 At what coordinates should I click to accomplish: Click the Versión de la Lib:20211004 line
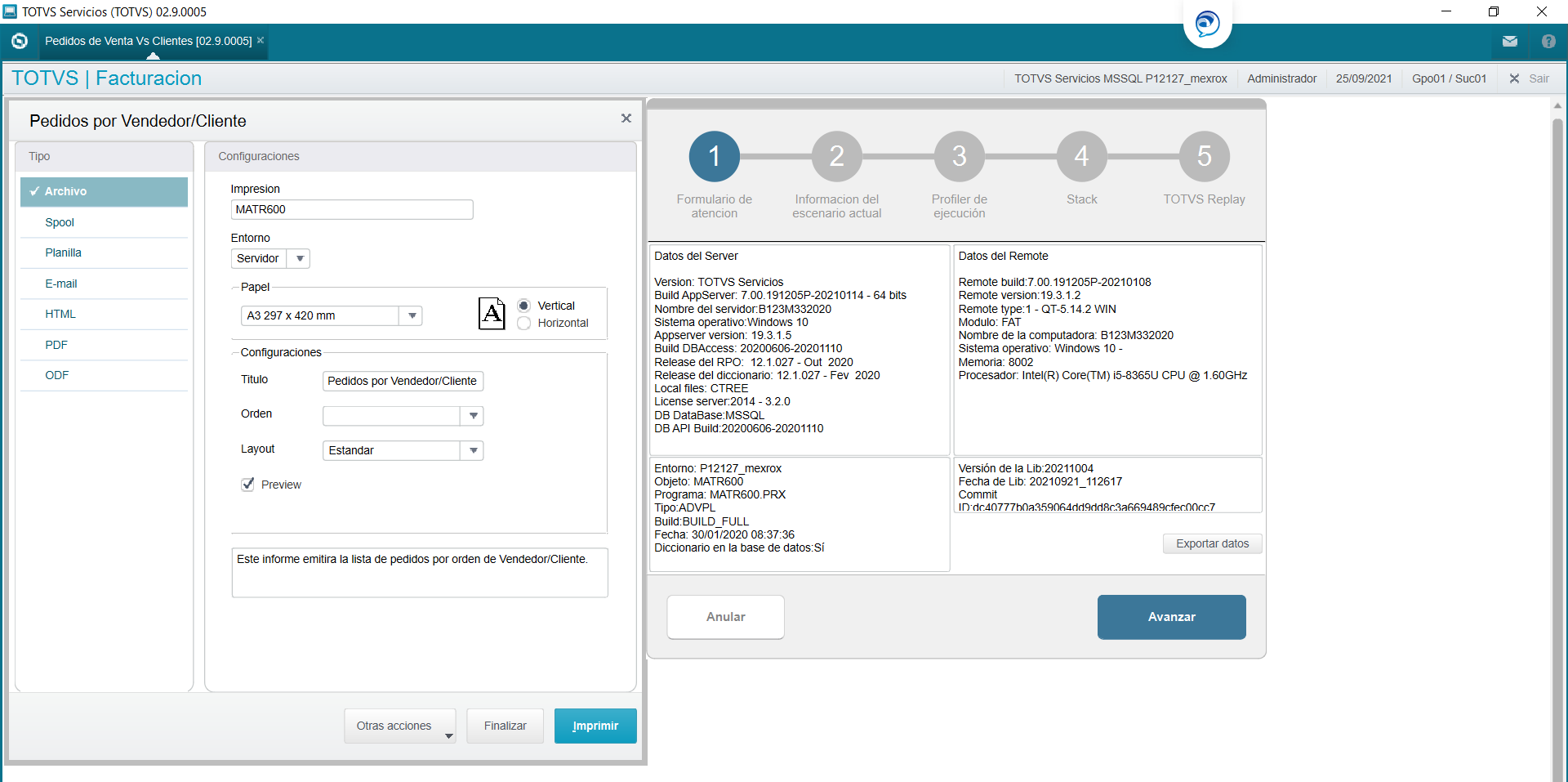[x=1026, y=468]
